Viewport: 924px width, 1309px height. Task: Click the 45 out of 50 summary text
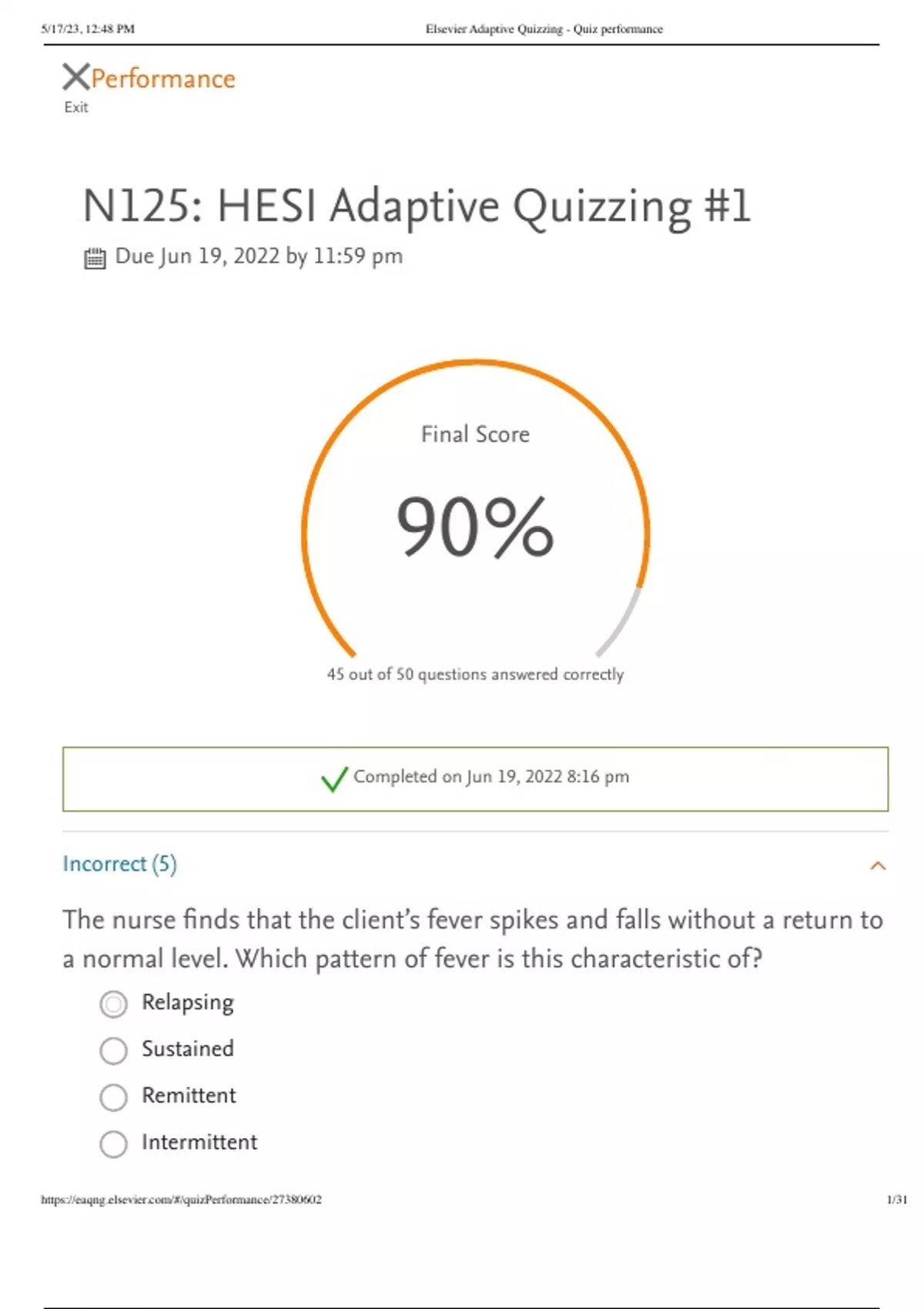[475, 675]
